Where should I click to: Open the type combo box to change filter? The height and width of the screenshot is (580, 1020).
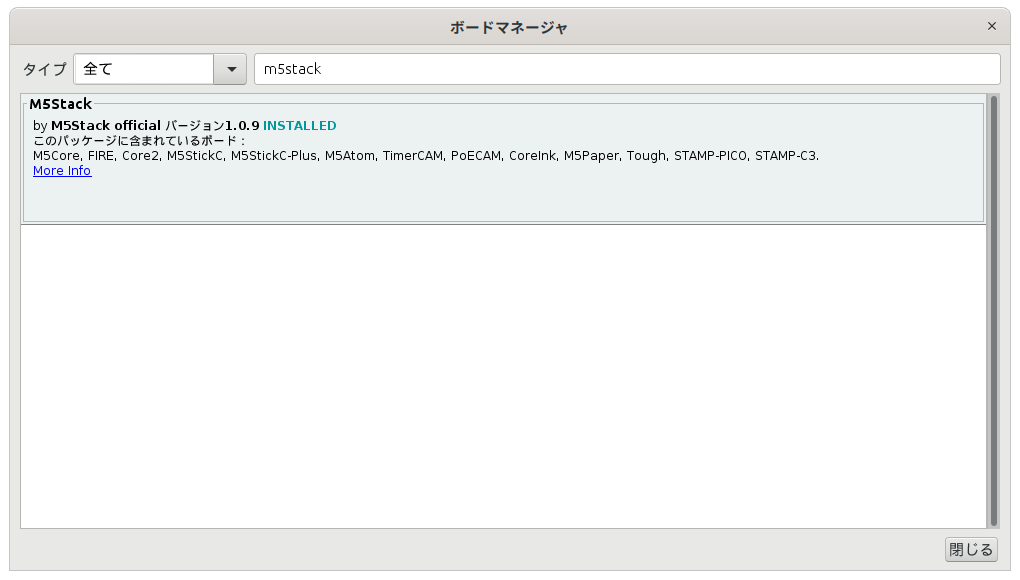click(x=160, y=68)
